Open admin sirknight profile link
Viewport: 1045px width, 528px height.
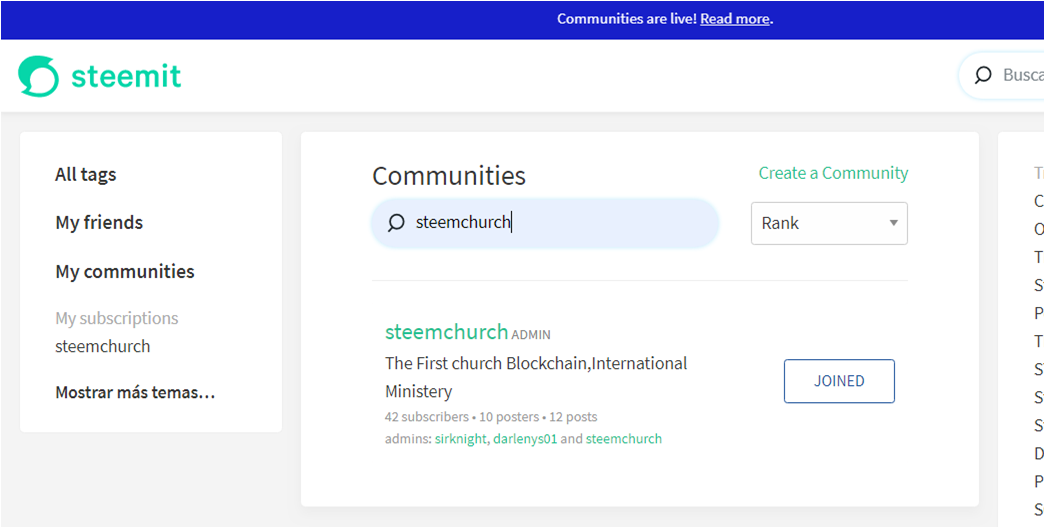point(461,439)
